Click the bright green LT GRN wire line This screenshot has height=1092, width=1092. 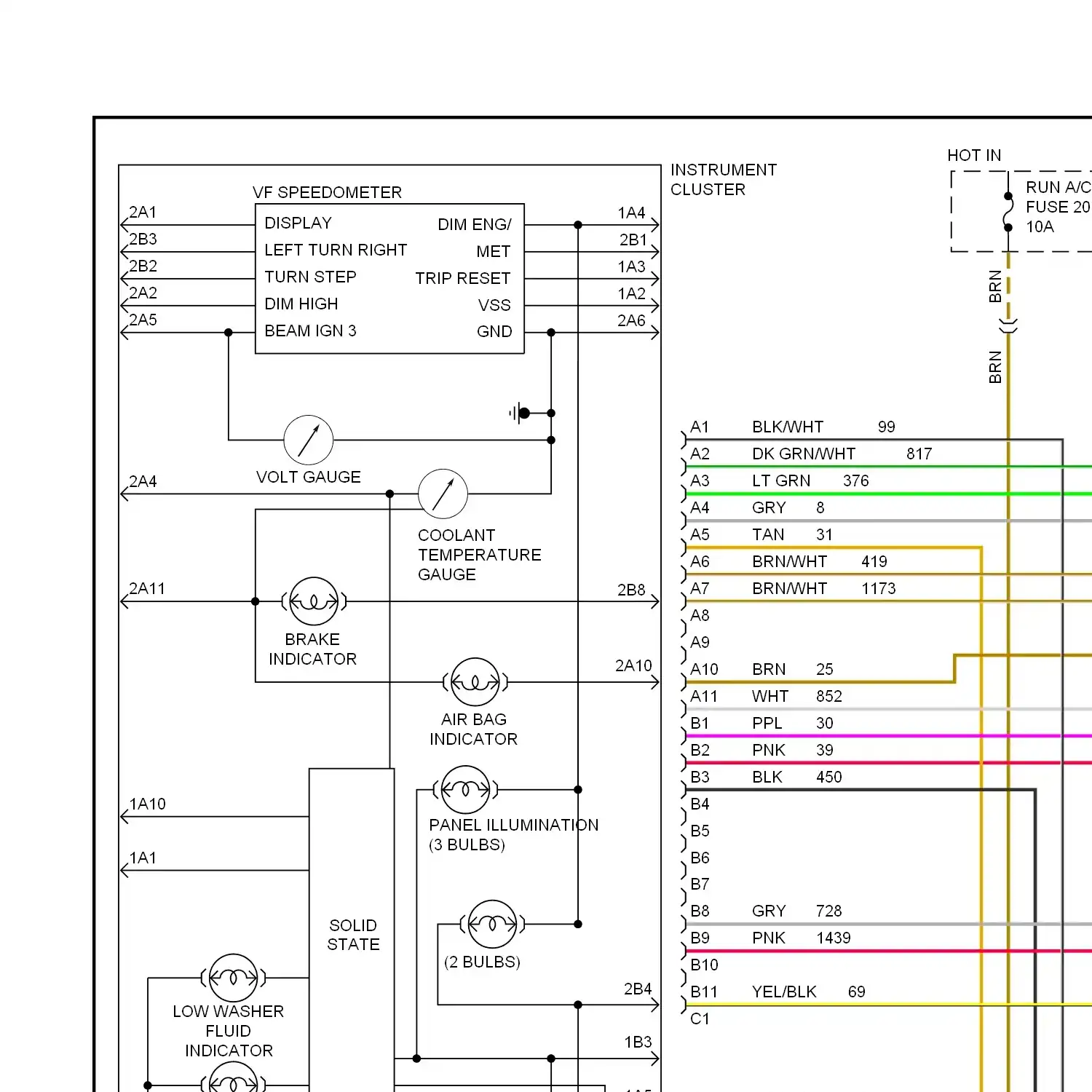coord(889,494)
